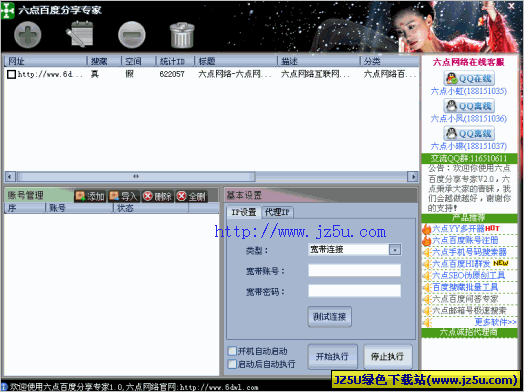The width and height of the screenshot is (524, 392).
Task: Click the red 删除 delete account button
Action: point(157,197)
